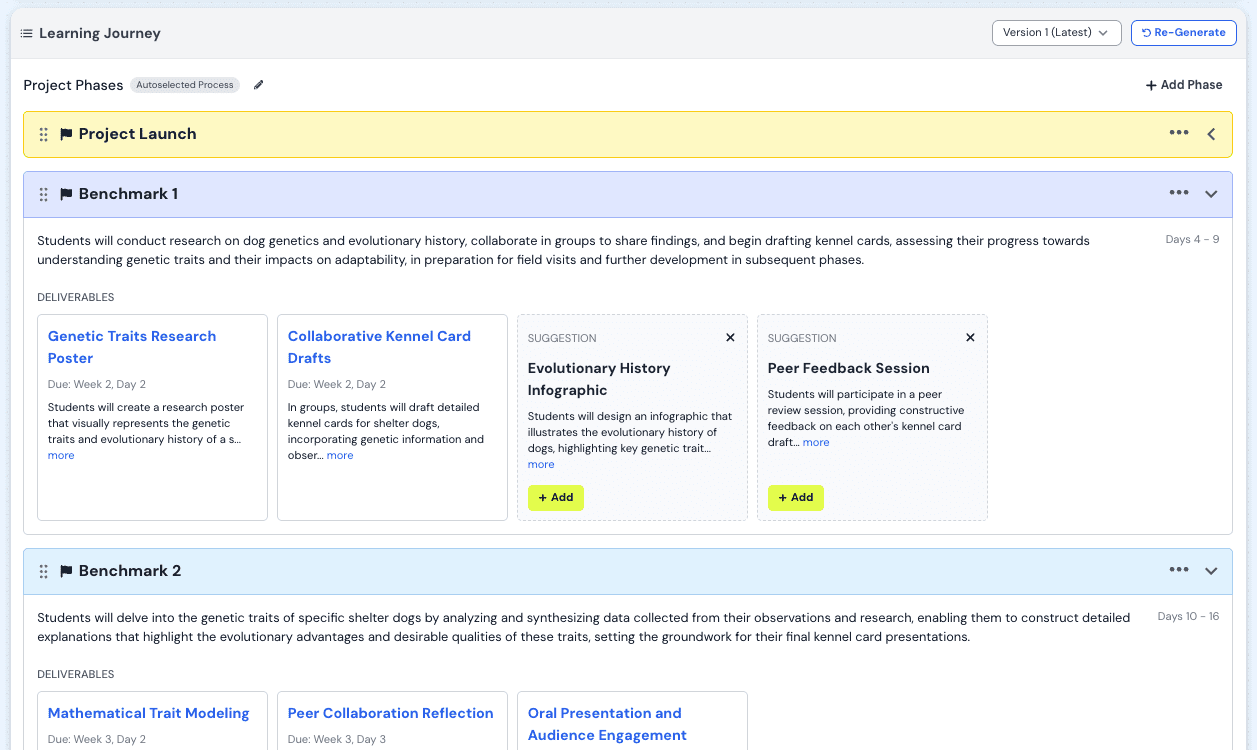Open the three-dot menu for Project Launch
The height and width of the screenshot is (750, 1257).
pos(1179,134)
